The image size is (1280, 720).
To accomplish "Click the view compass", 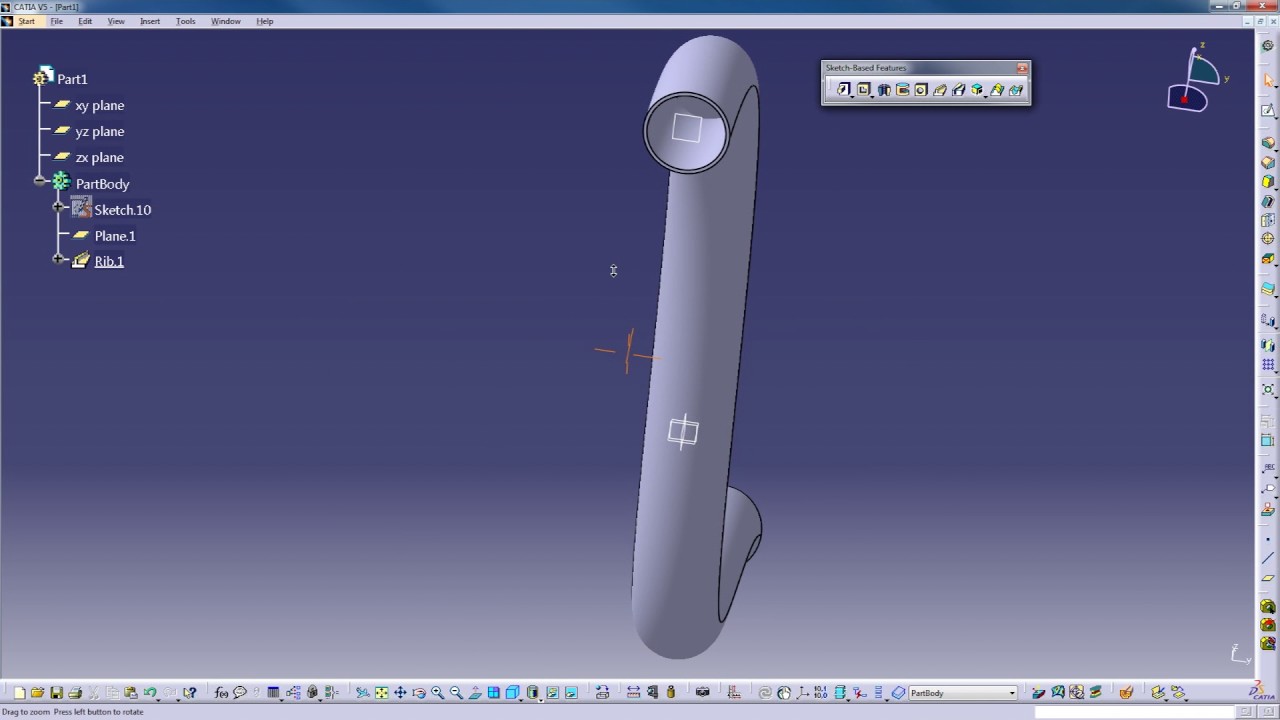I will click(x=1197, y=80).
